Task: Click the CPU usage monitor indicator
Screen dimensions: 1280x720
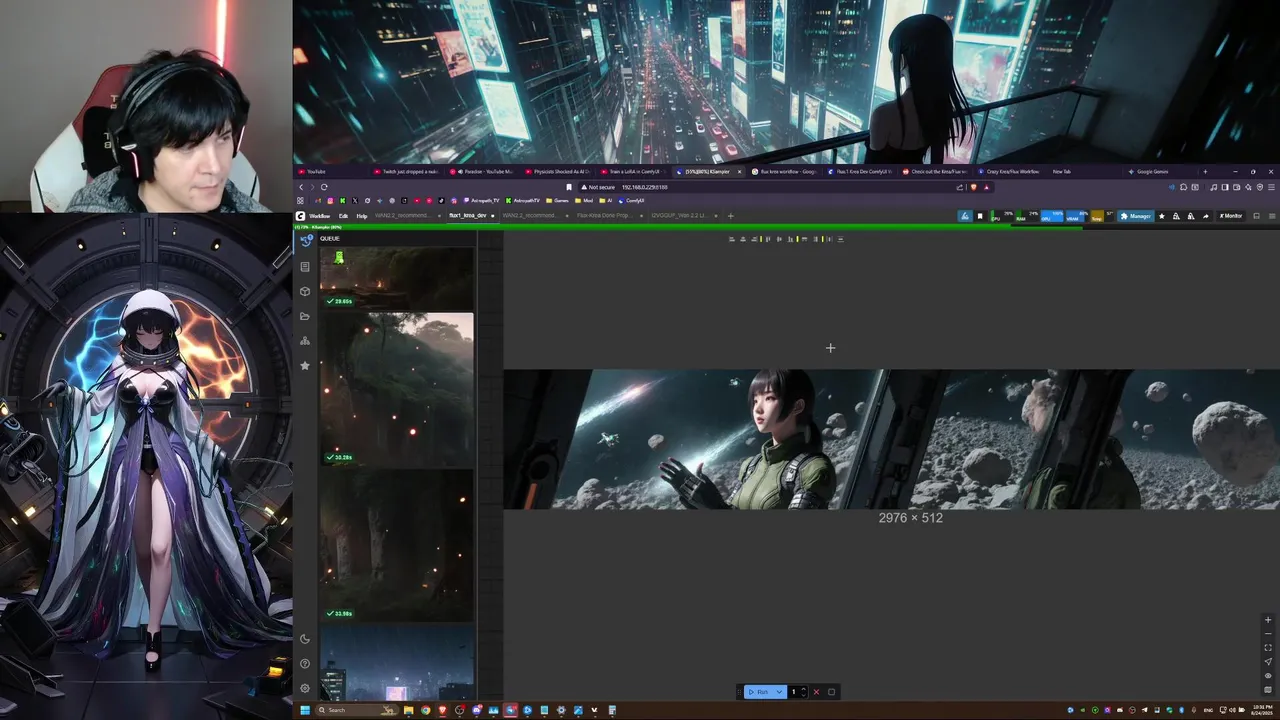Action: [x=1002, y=216]
